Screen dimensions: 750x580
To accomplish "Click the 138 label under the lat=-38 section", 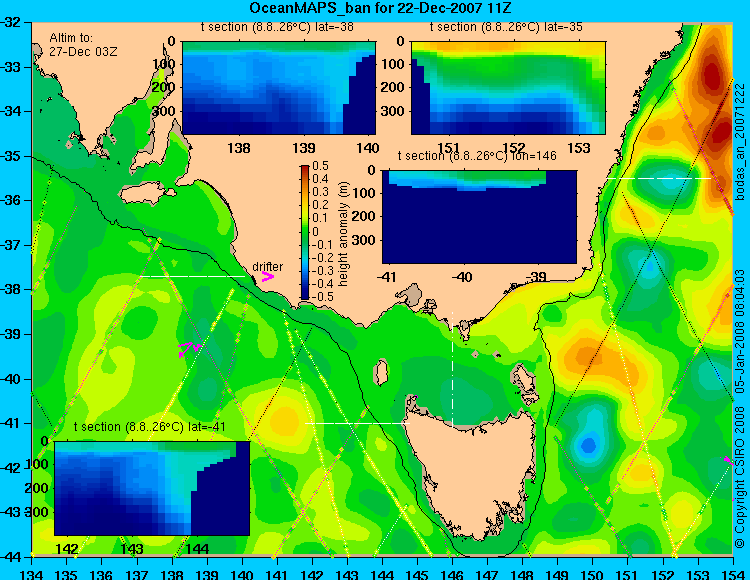I will click(239, 148).
